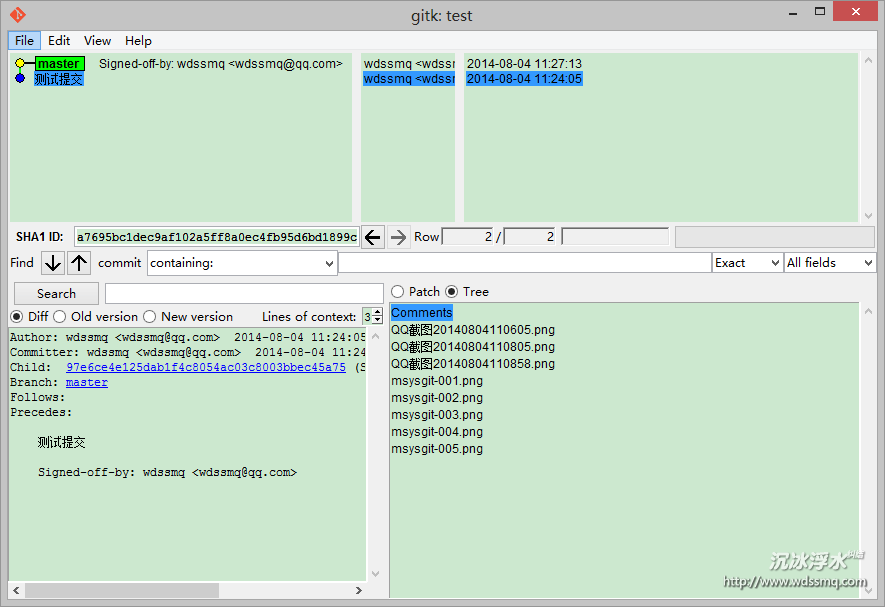Select msysgit-003.png in the file tree
The width and height of the screenshot is (885, 607).
click(x=437, y=415)
